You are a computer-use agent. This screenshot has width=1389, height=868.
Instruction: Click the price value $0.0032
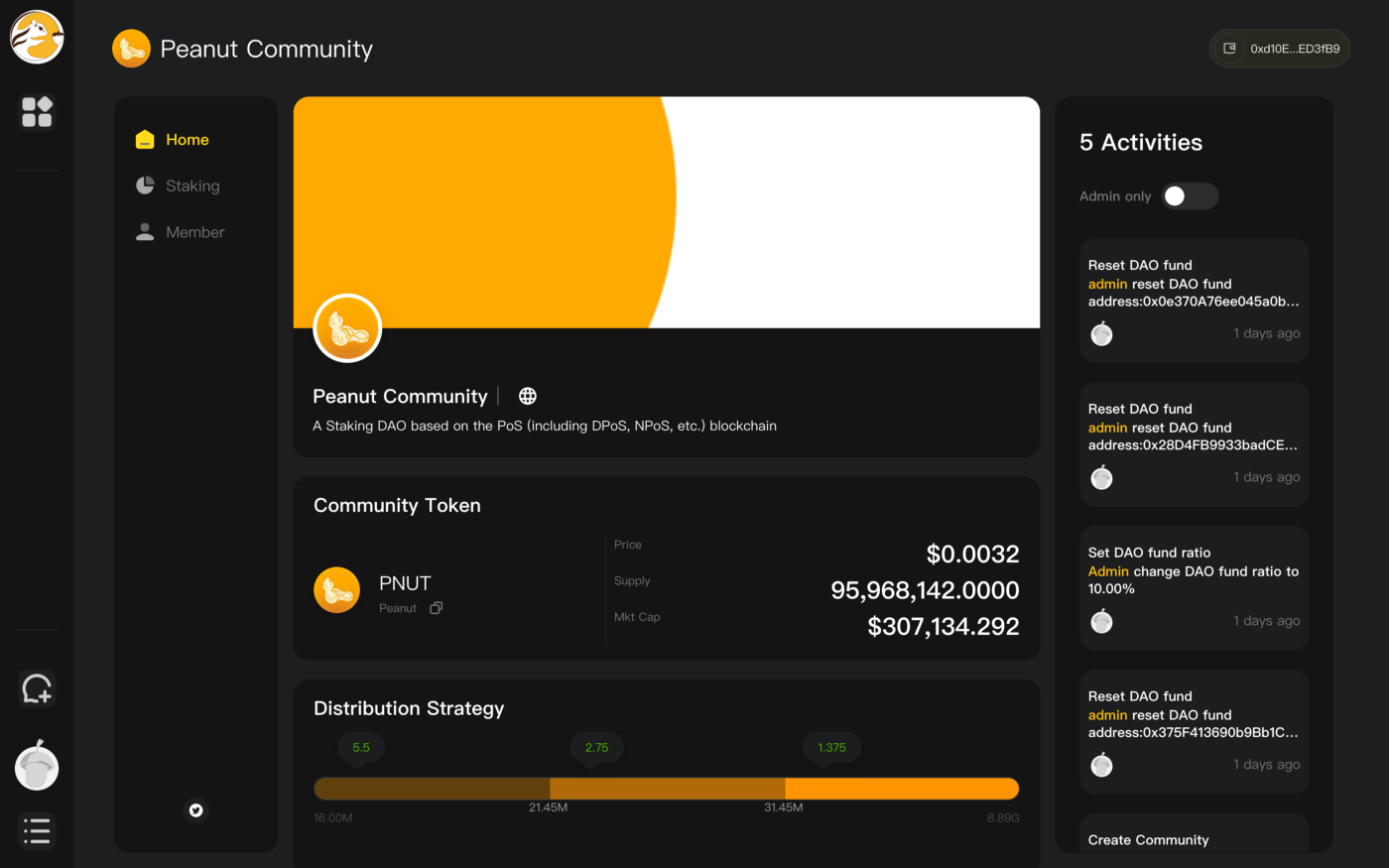tap(972, 554)
